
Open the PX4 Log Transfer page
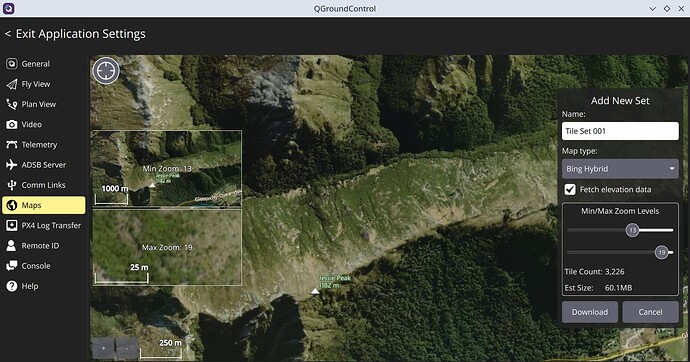pos(44,226)
